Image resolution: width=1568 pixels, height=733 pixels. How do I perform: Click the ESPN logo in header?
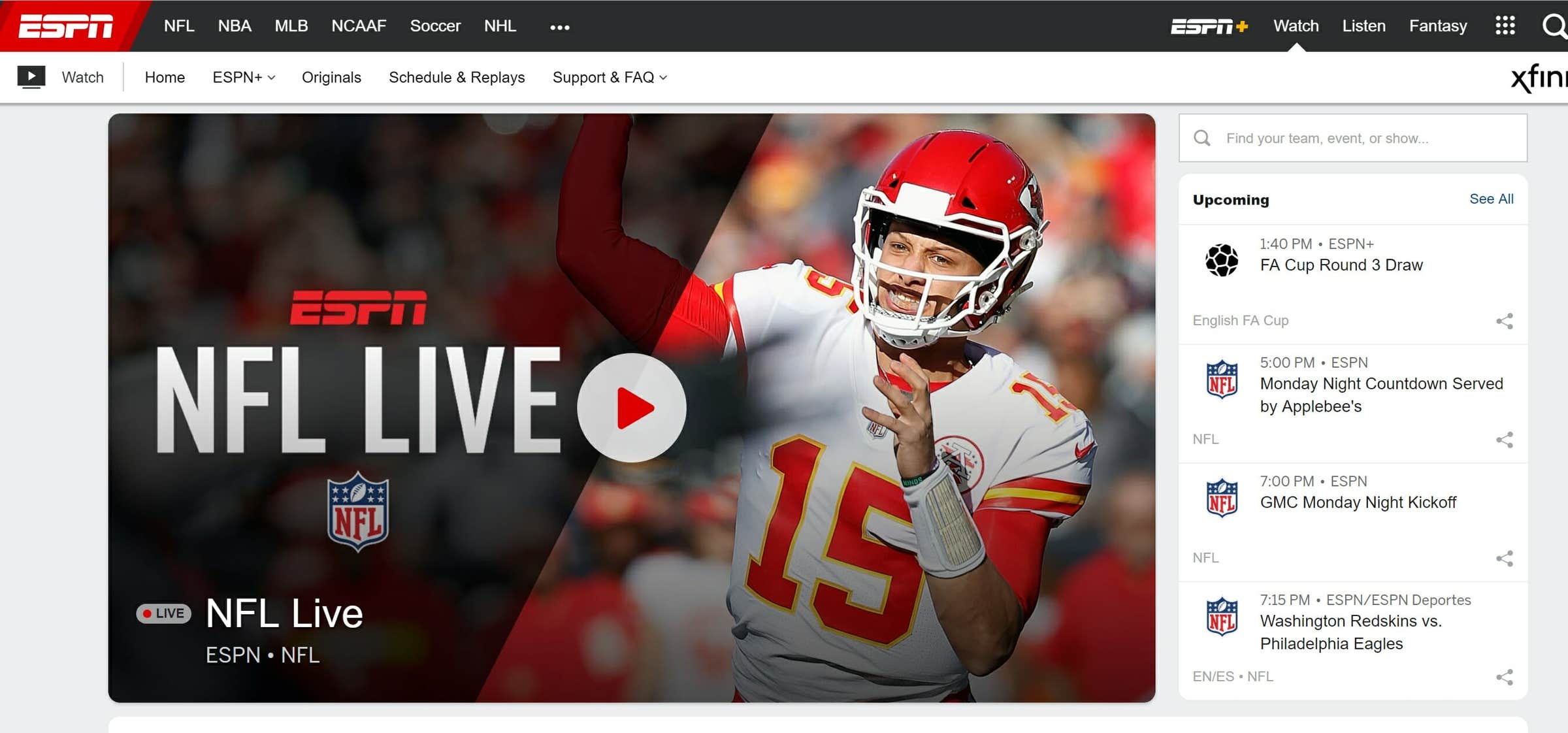(65, 26)
